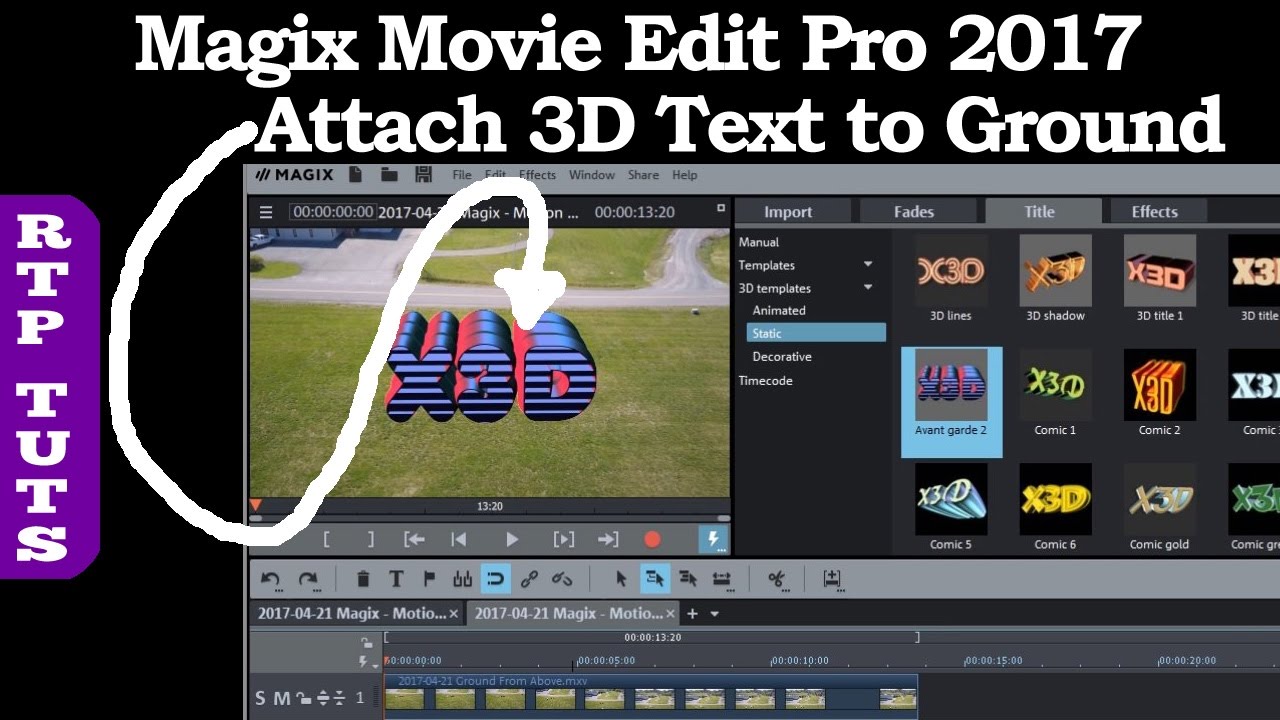The width and height of the screenshot is (1280, 720).
Task: Select the single object mouse mode arrow
Action: pos(621,578)
